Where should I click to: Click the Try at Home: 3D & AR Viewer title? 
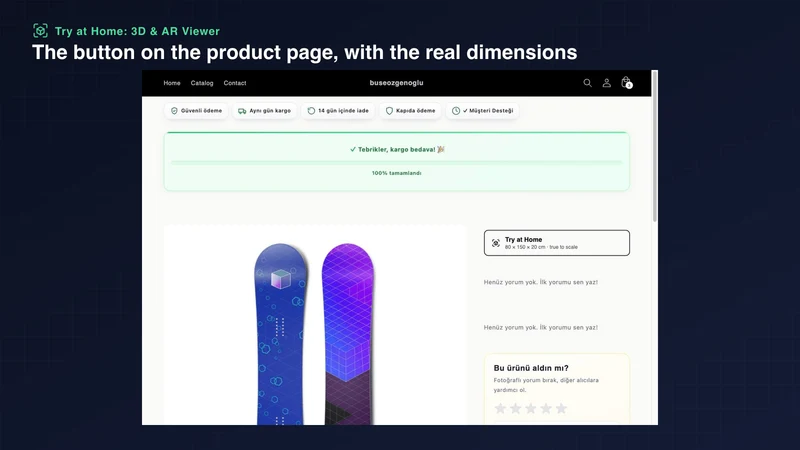coord(137,31)
